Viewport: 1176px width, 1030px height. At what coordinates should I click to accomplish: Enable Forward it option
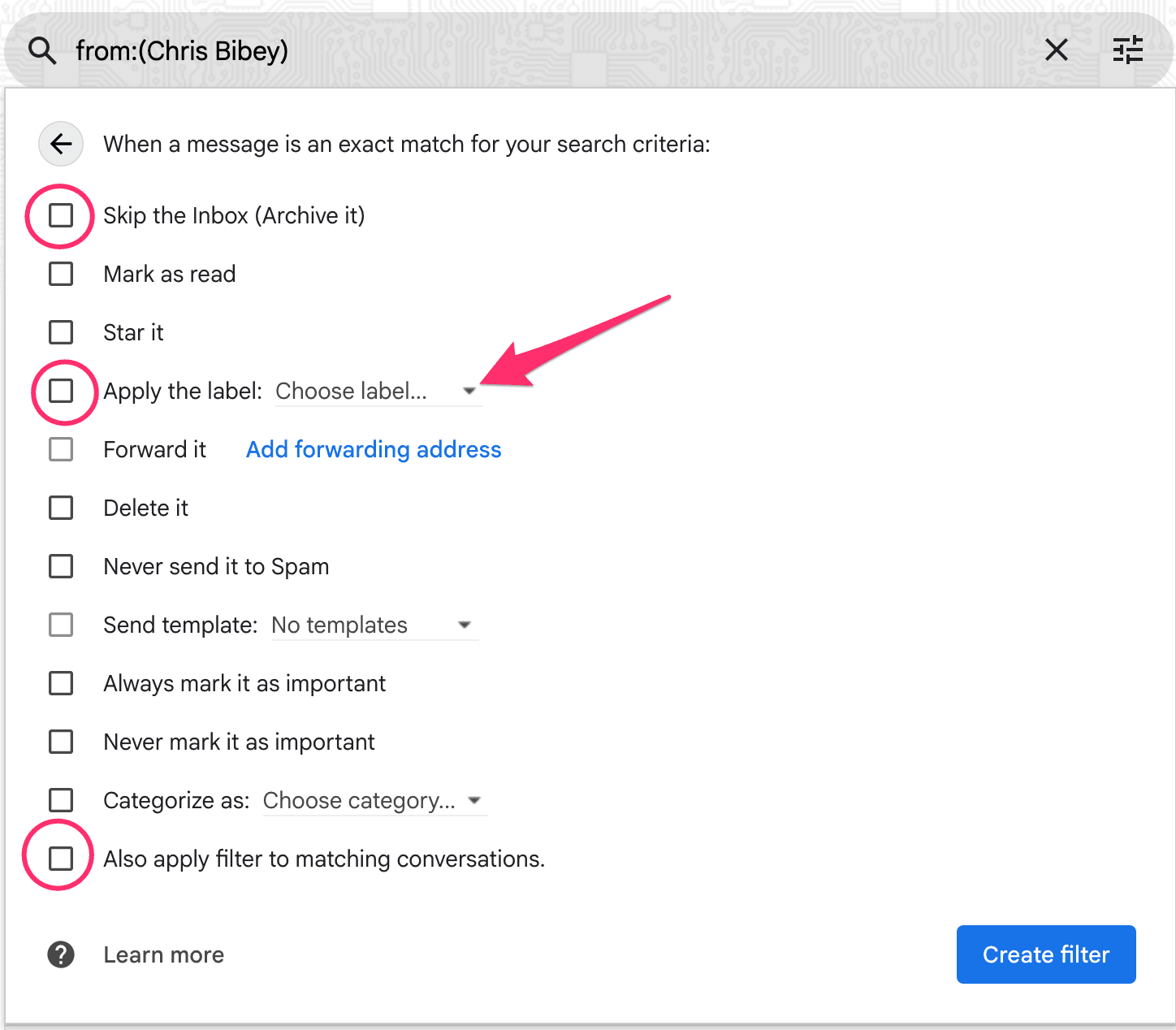click(60, 449)
